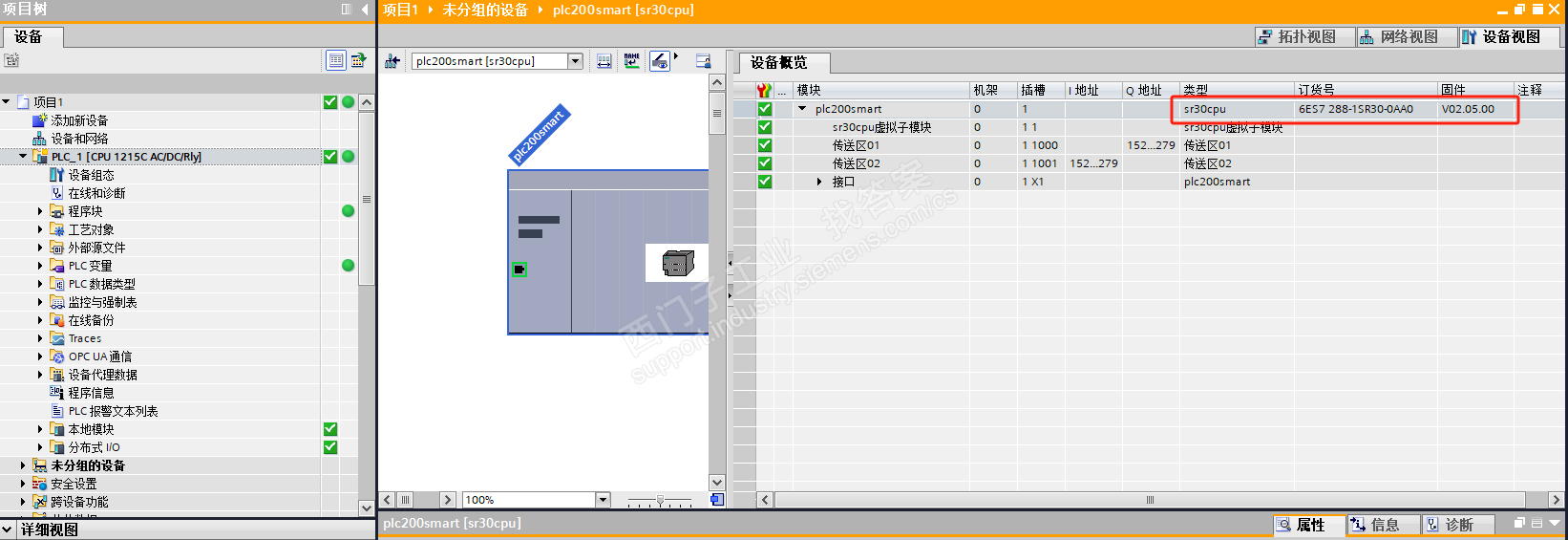
Task: Open zoom level 100% dropdown
Action: (602, 500)
